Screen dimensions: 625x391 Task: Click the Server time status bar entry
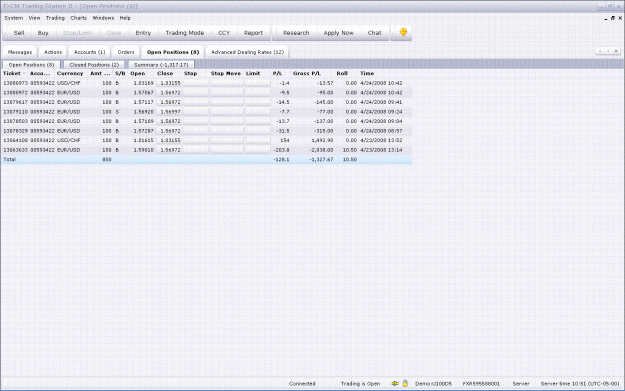(x=580, y=383)
